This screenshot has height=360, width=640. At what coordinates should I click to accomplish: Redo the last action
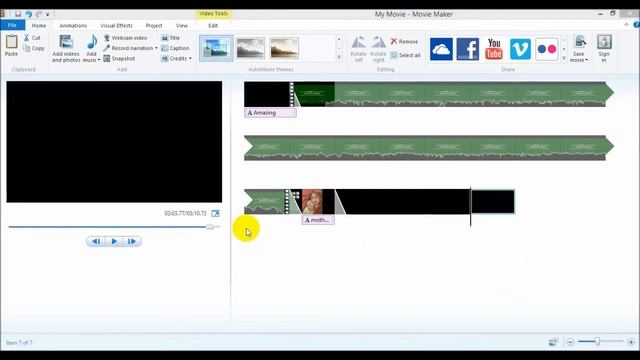point(39,14)
